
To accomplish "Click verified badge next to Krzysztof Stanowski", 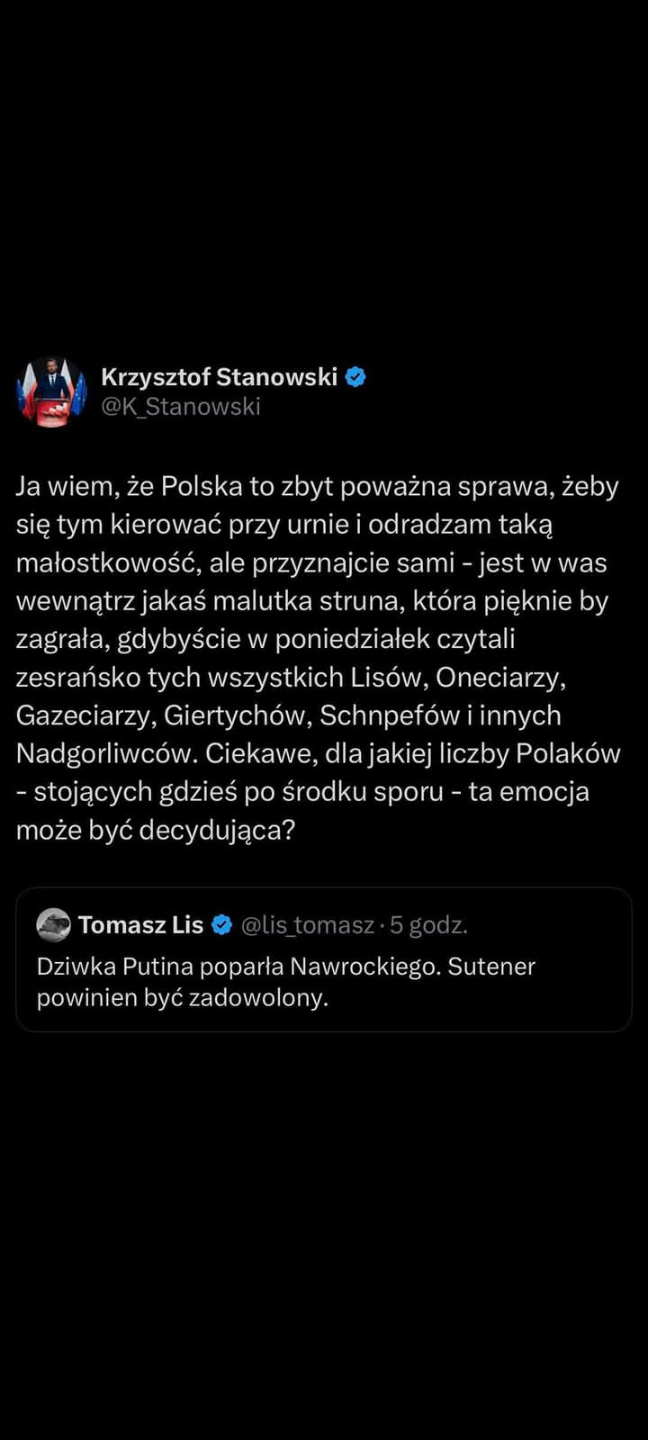I will point(356,377).
